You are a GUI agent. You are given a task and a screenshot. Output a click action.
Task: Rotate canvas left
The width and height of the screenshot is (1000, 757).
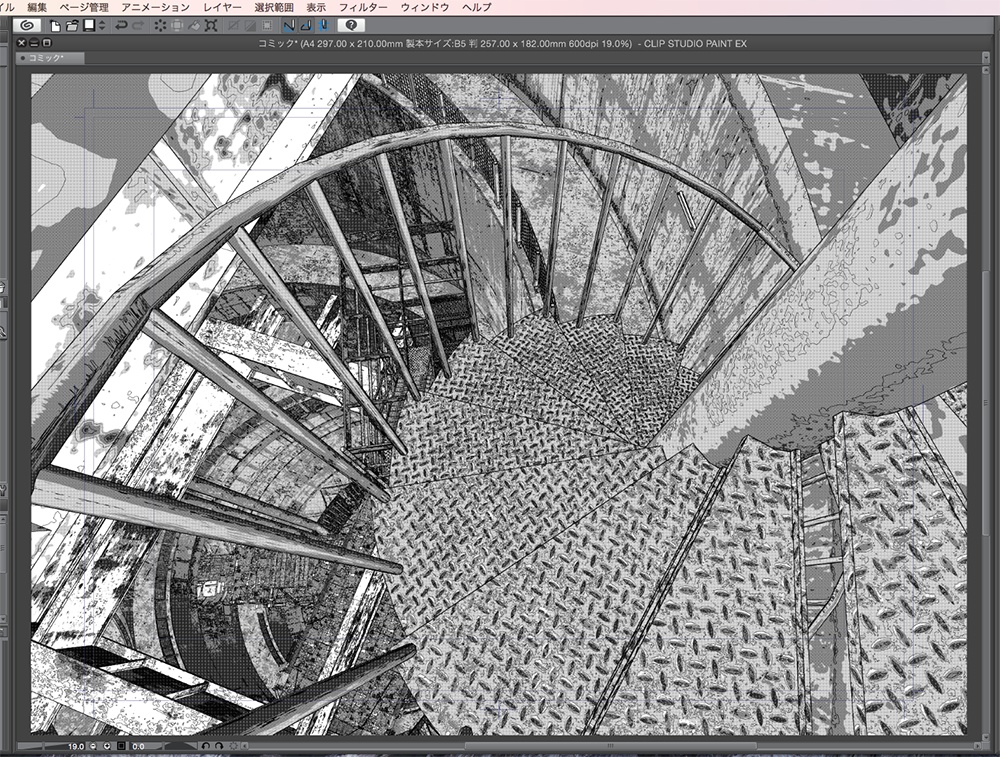206,746
